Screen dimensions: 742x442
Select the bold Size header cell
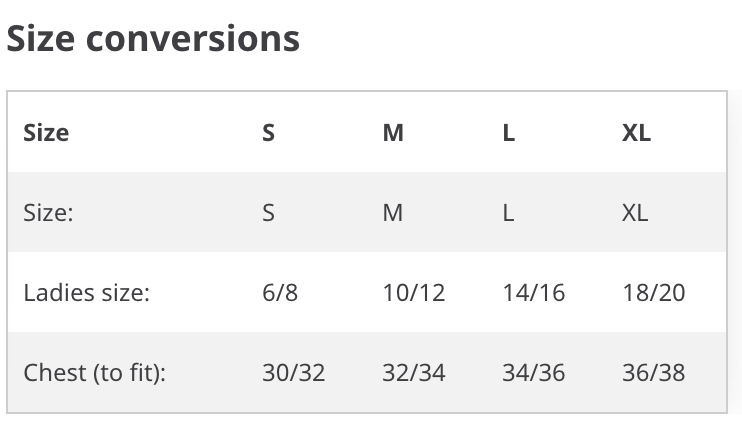pyautogui.click(x=46, y=133)
